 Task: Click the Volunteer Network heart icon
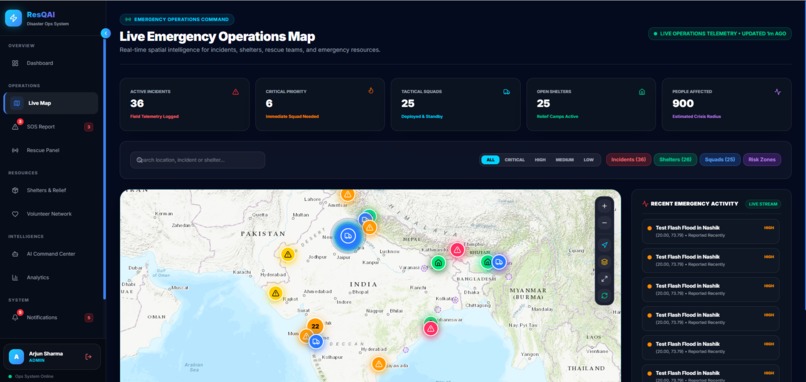[x=15, y=214]
